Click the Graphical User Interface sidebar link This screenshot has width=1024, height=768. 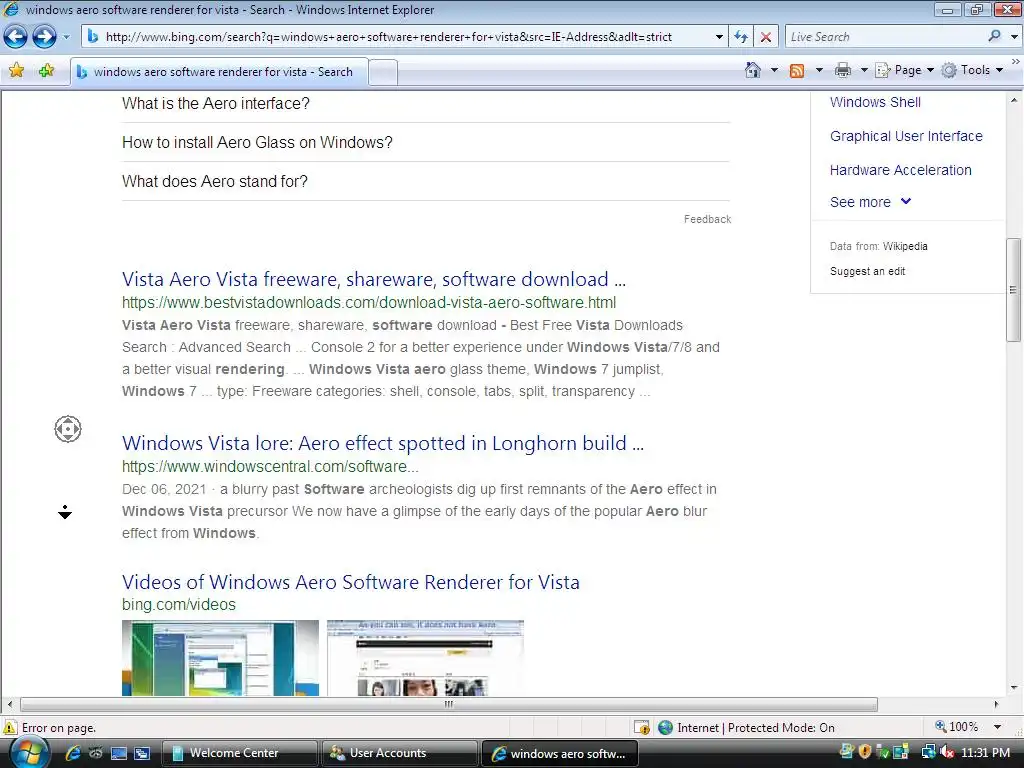906,136
